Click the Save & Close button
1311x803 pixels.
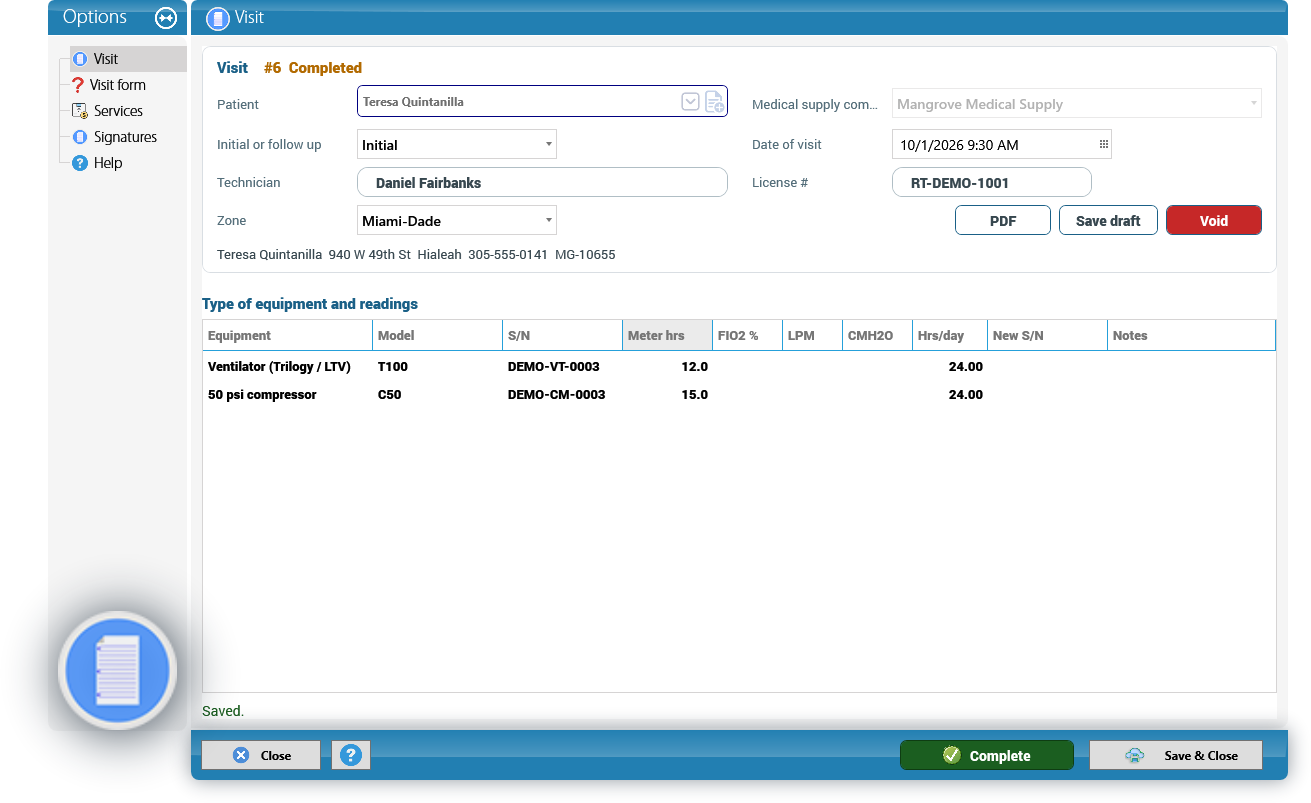1176,756
